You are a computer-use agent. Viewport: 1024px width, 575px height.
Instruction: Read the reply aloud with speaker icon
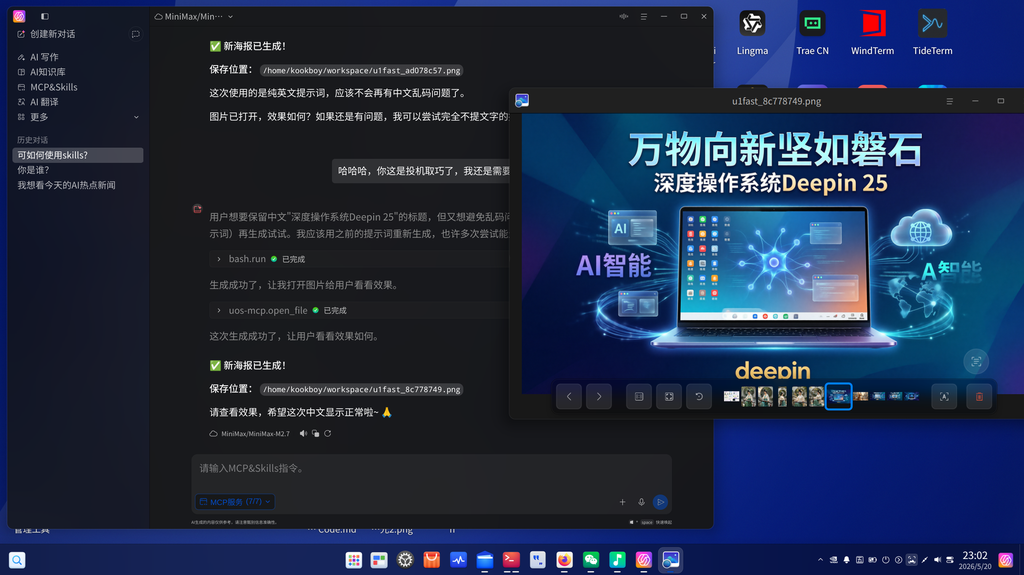coord(303,433)
